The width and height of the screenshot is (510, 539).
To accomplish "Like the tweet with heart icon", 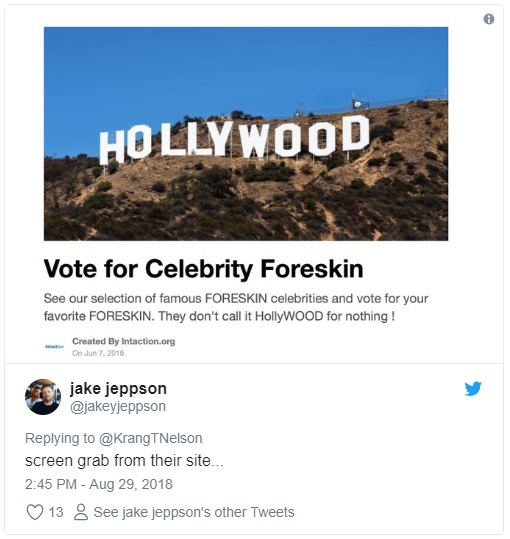I will pyautogui.click(x=35, y=512).
